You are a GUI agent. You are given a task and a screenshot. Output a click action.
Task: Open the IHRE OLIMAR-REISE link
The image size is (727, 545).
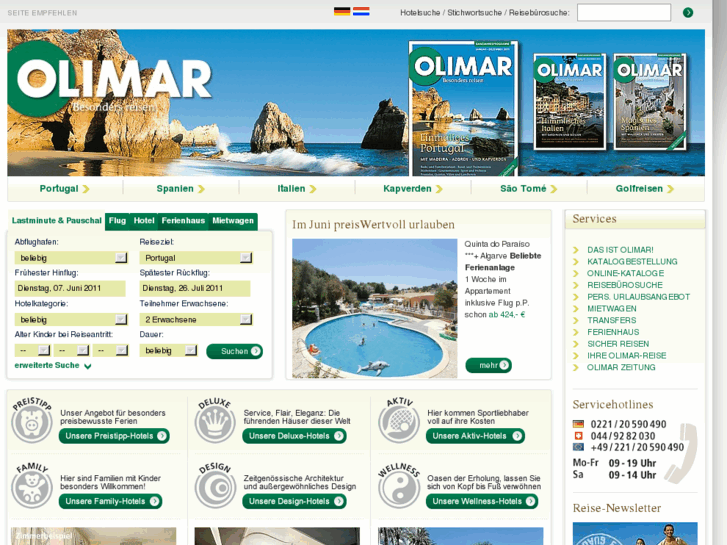pos(626,355)
